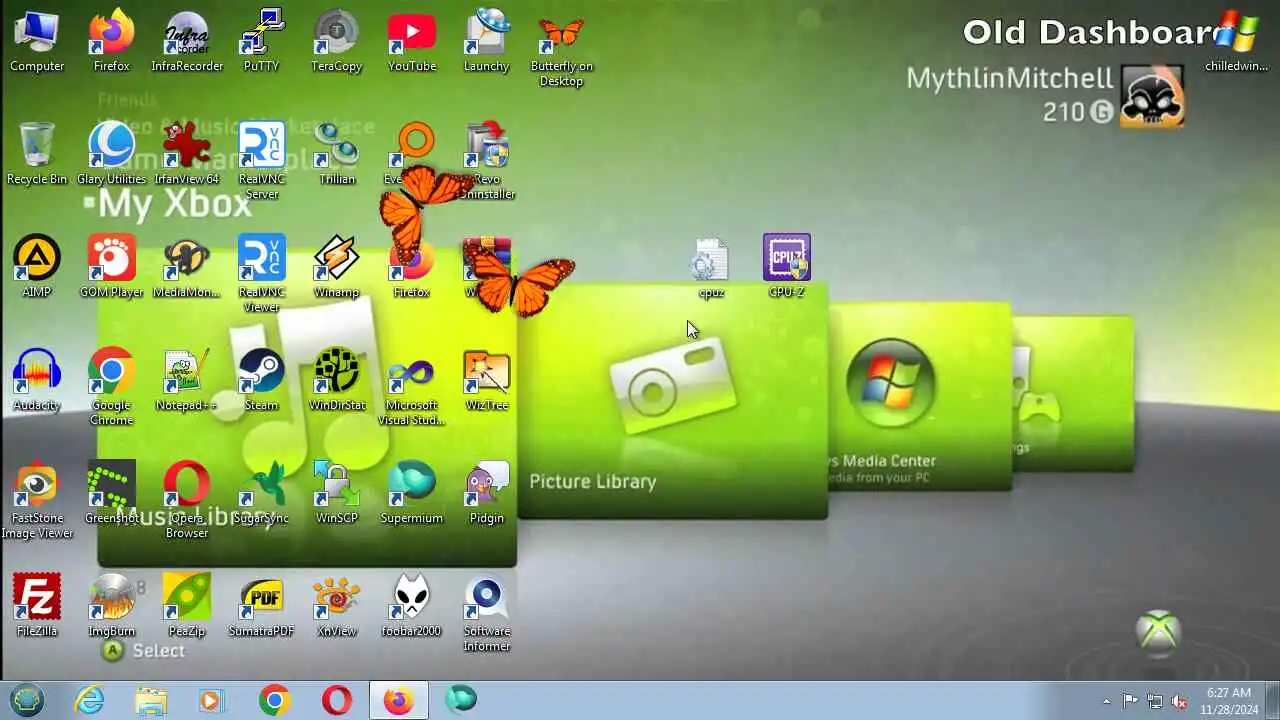Open the clock showing 6:27 AM
This screenshot has width=1280, height=720.
[1228, 700]
